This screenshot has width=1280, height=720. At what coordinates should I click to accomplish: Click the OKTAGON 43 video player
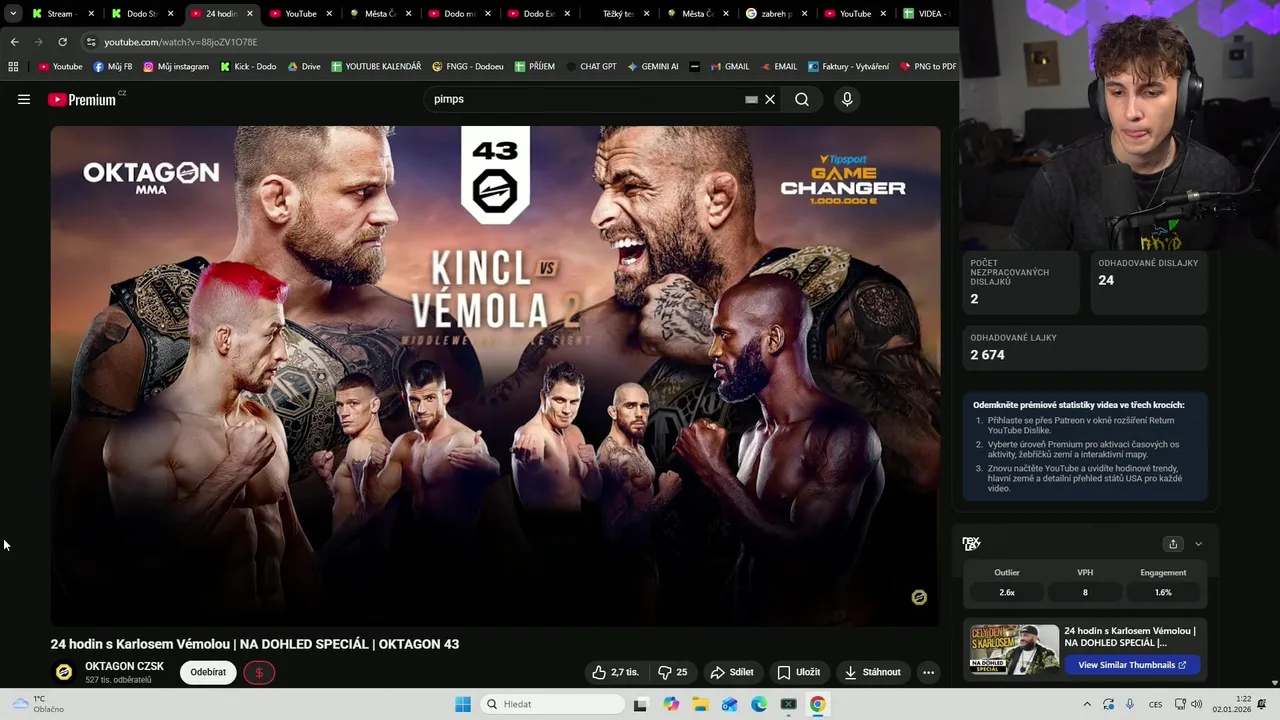[495, 375]
